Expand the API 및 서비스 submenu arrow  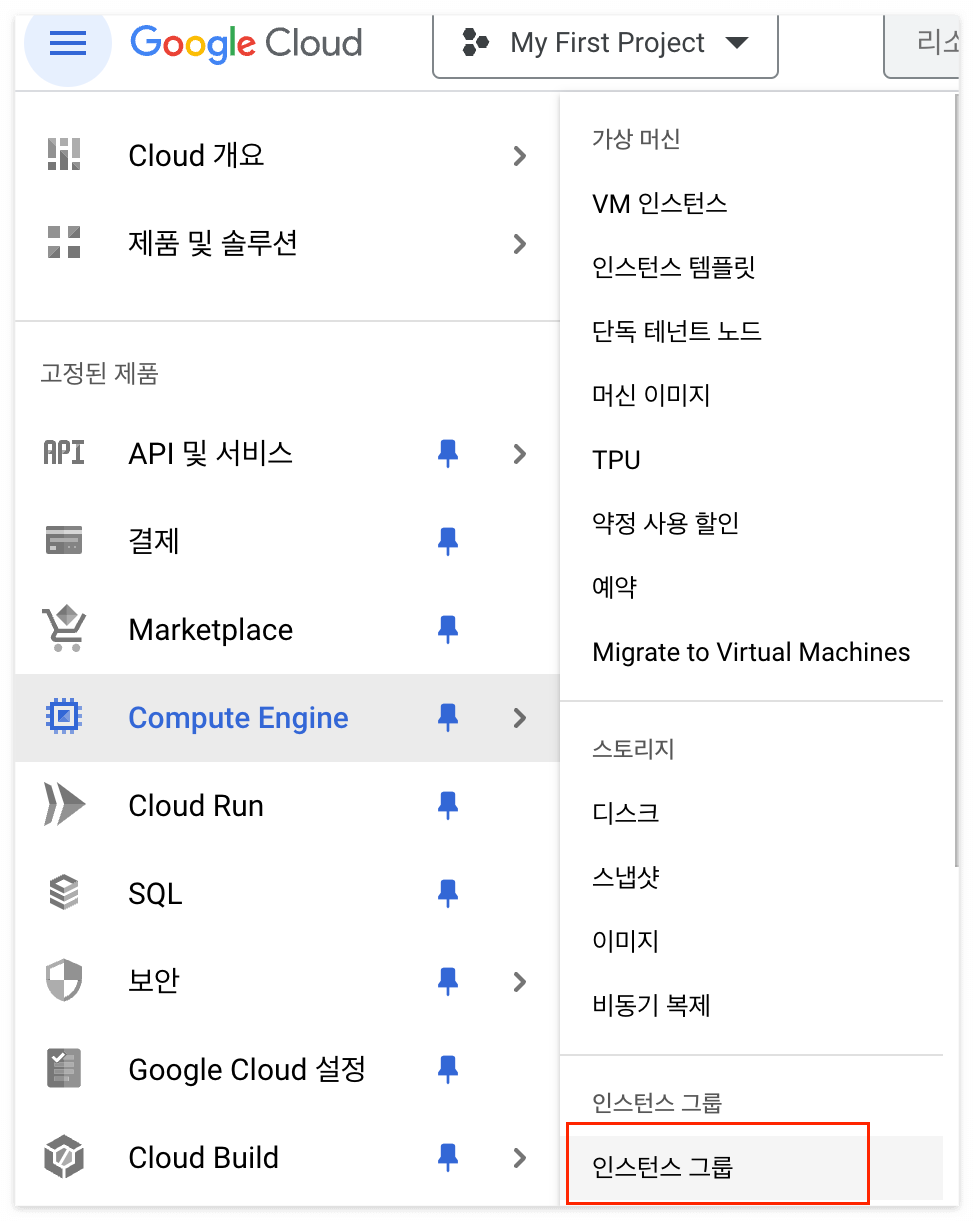[519, 453]
